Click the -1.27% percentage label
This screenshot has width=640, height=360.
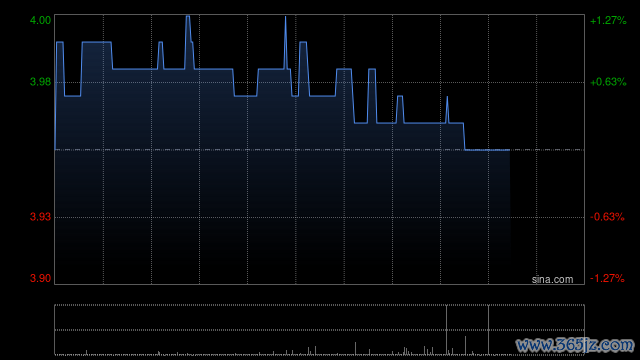point(607,278)
